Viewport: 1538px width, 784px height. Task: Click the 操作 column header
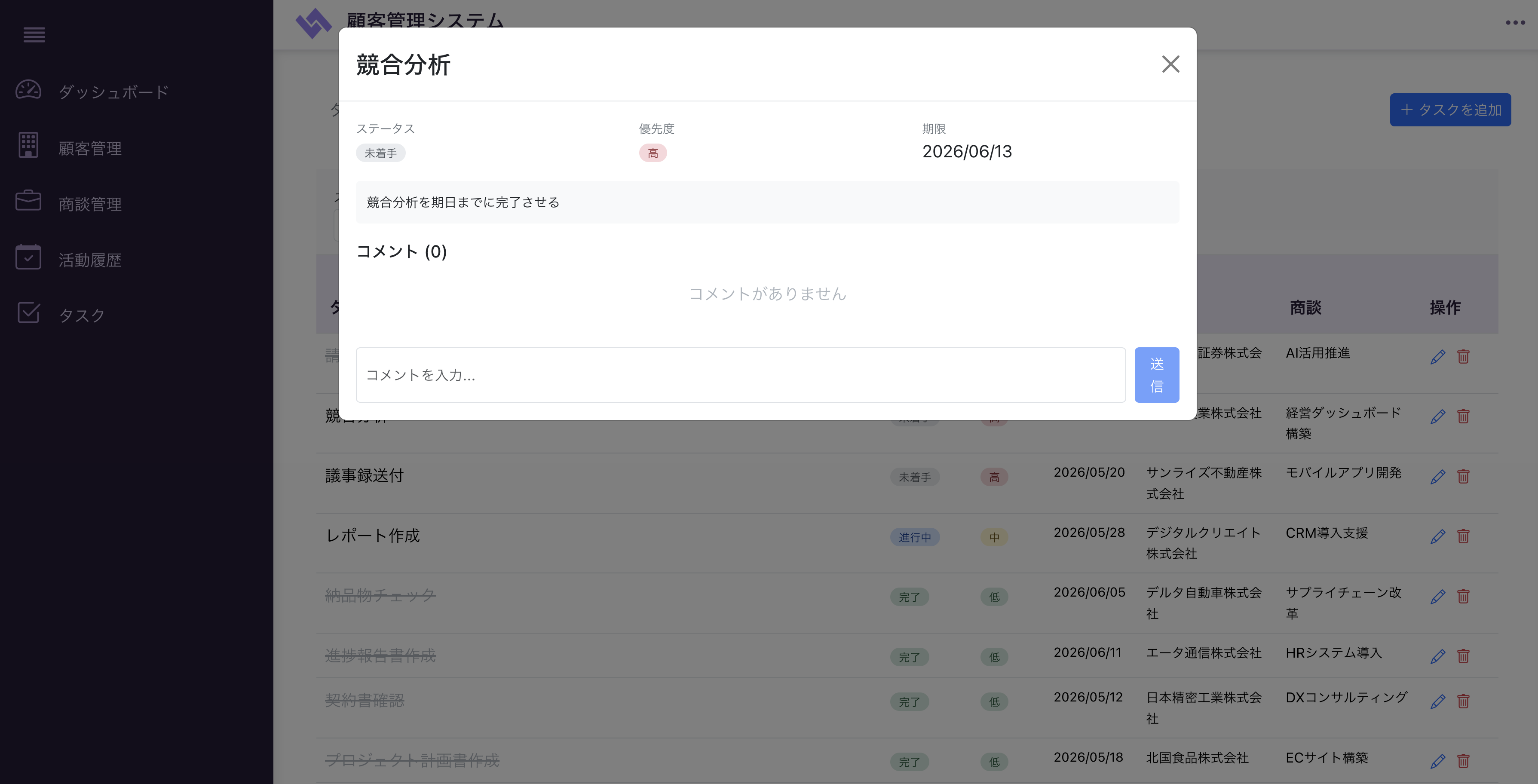1445,307
